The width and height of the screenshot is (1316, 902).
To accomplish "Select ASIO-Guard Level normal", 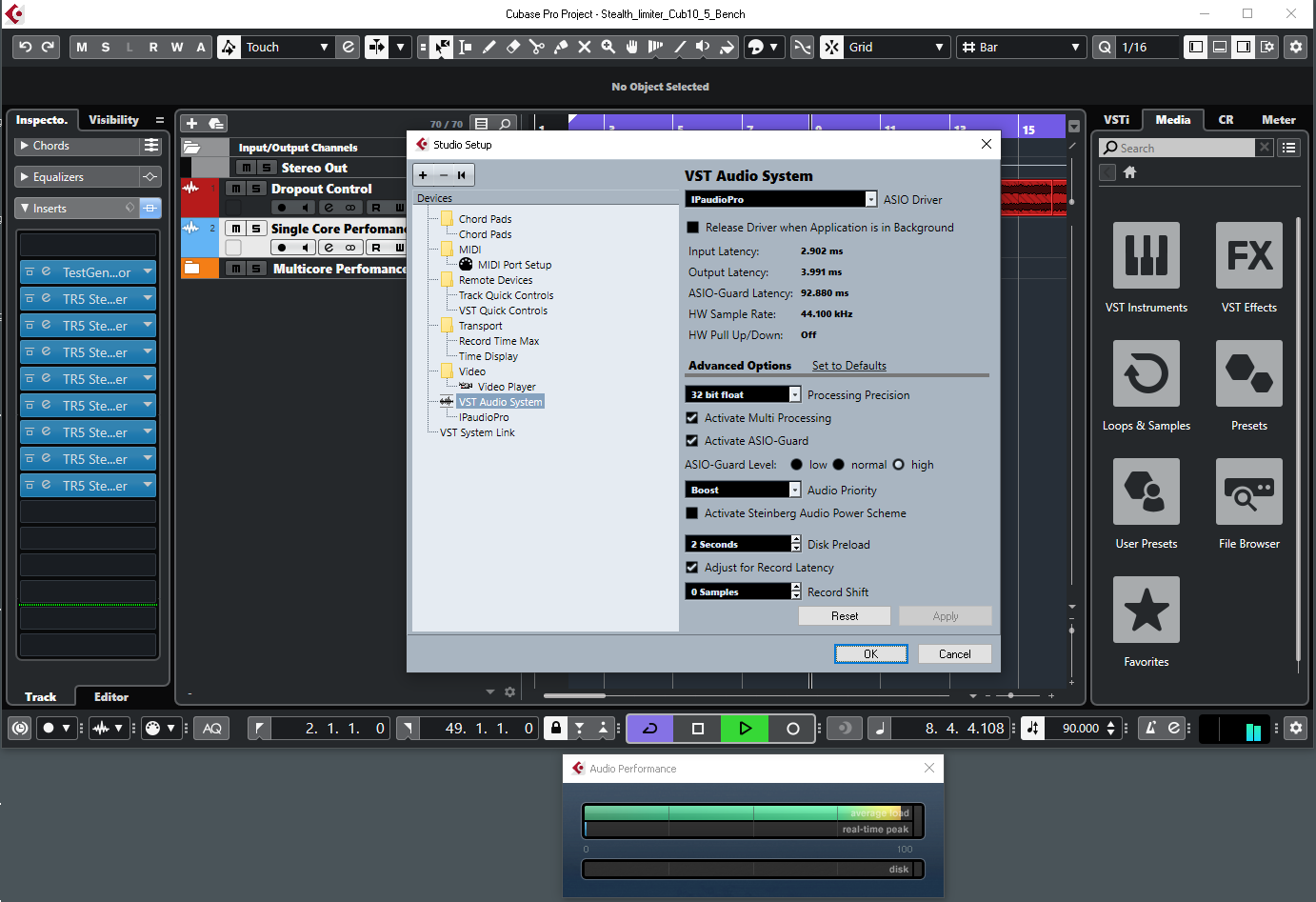I will (x=838, y=465).
